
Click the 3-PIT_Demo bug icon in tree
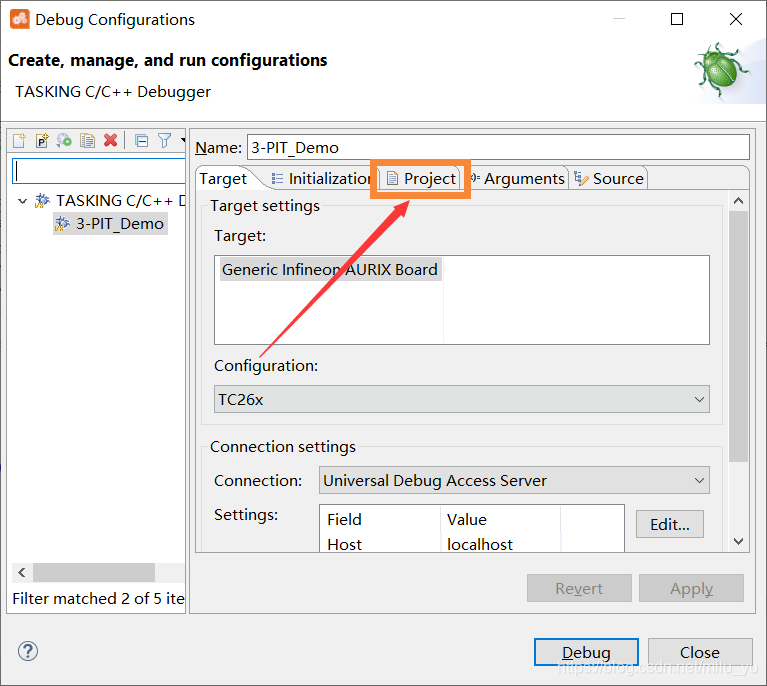pyautogui.click(x=62, y=224)
